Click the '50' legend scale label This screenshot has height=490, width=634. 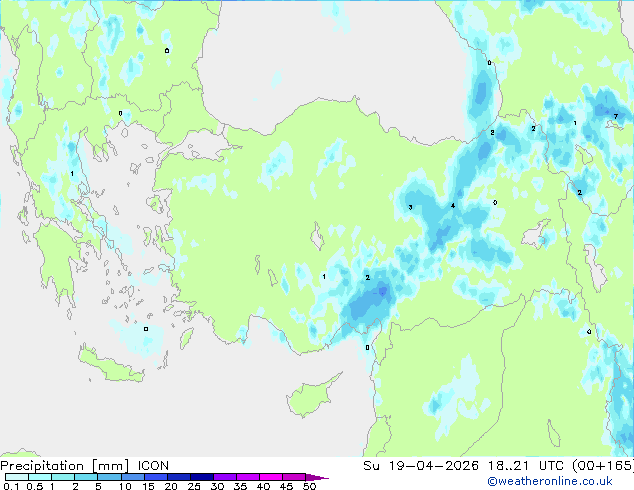pyautogui.click(x=309, y=486)
